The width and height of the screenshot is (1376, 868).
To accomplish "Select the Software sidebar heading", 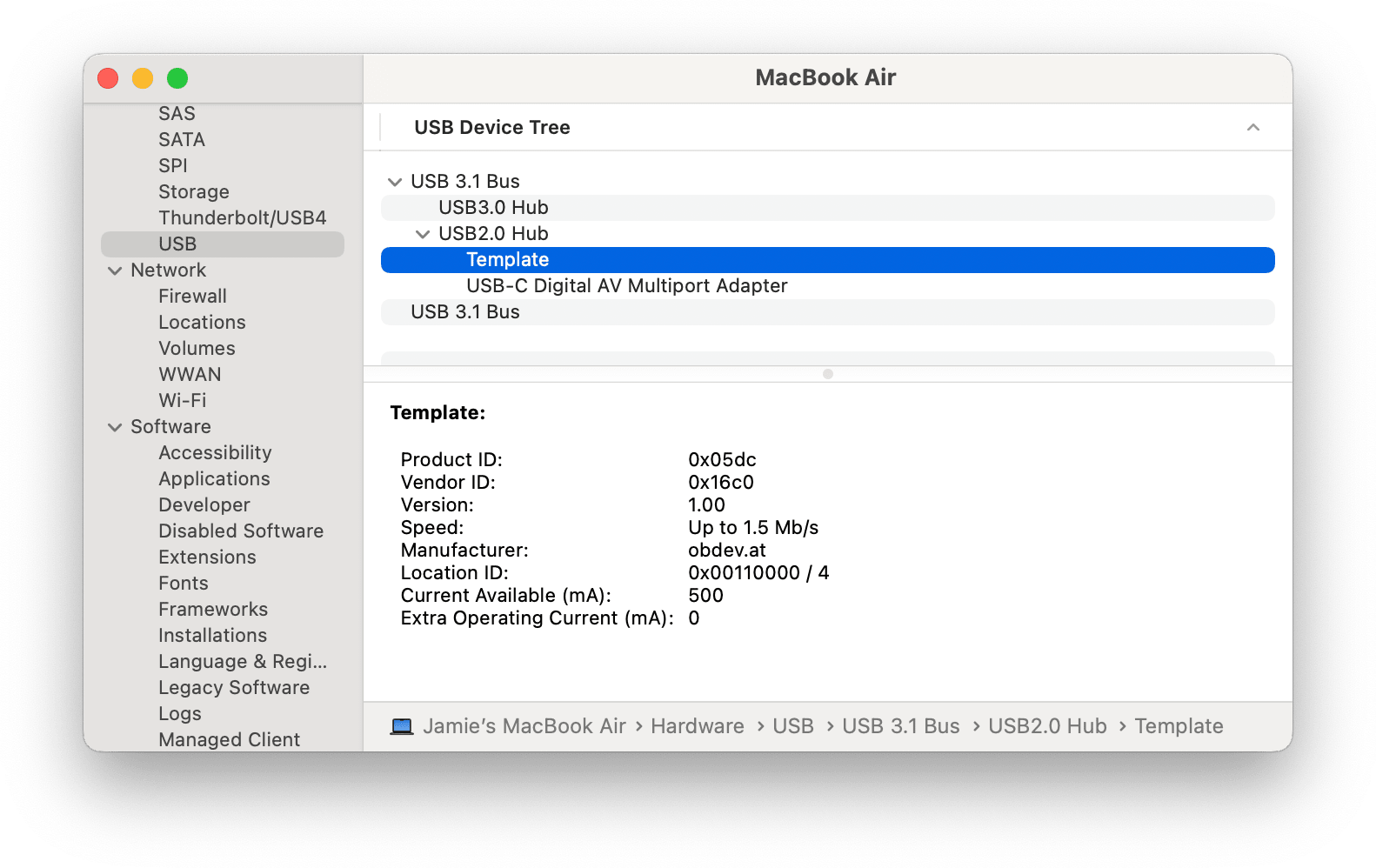I will coord(170,427).
